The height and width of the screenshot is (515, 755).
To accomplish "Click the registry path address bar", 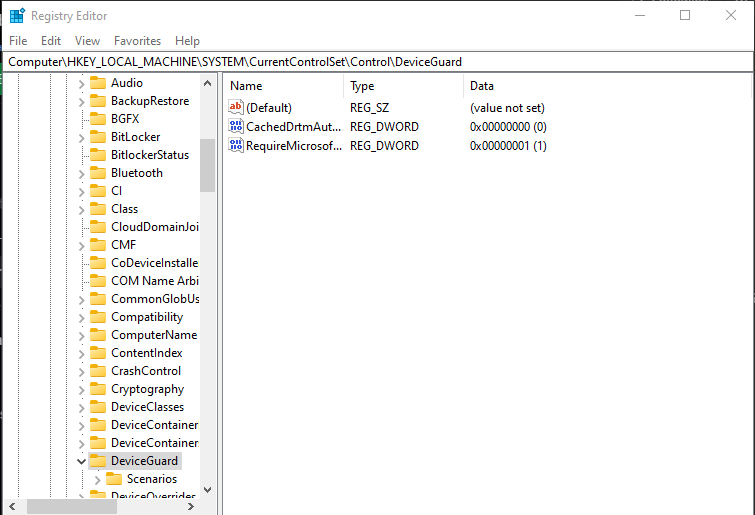I will click(378, 62).
